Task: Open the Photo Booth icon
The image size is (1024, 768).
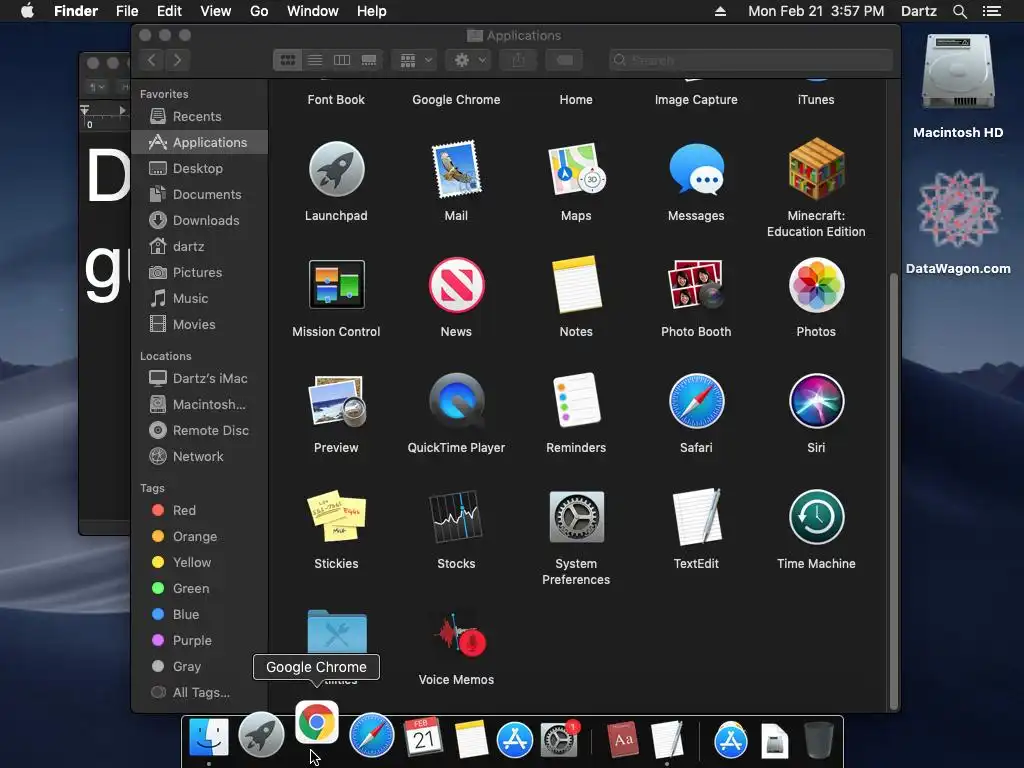Action: pyautogui.click(x=696, y=285)
